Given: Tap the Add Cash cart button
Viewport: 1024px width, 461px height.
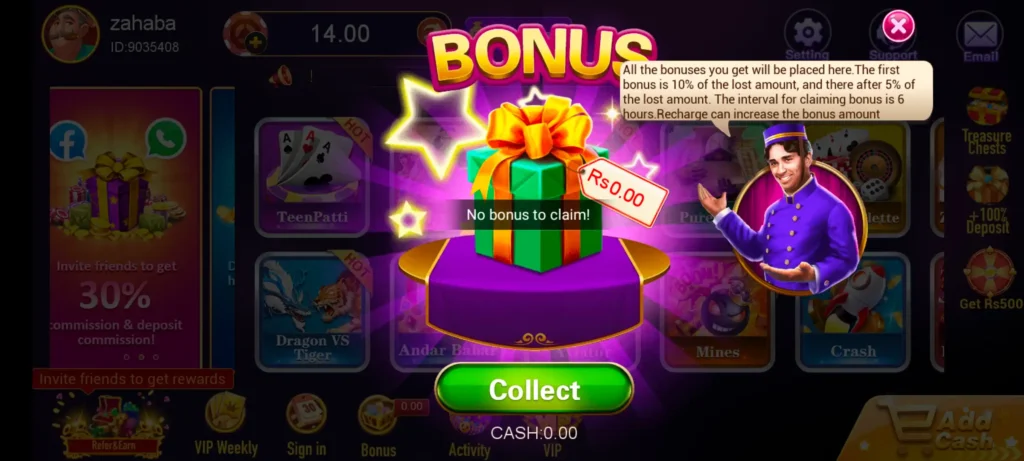Looking at the screenshot, I should (x=940, y=430).
